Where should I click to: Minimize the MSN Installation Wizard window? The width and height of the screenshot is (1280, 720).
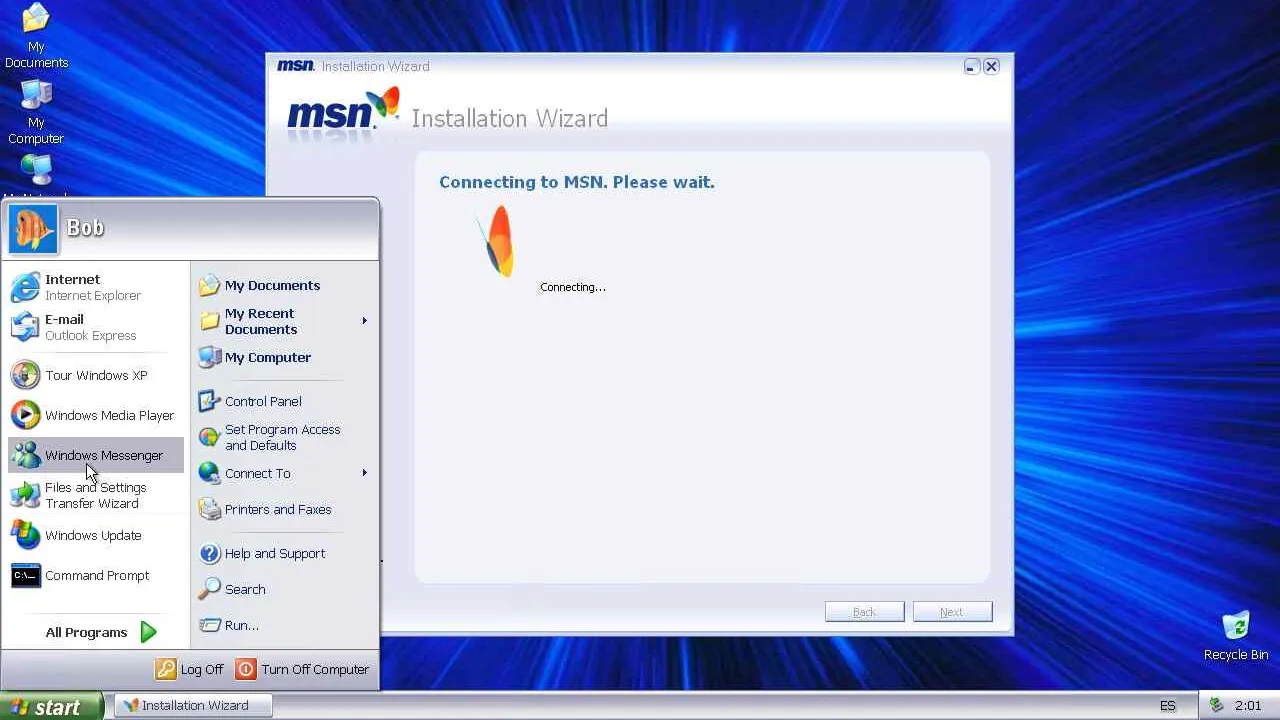971,66
